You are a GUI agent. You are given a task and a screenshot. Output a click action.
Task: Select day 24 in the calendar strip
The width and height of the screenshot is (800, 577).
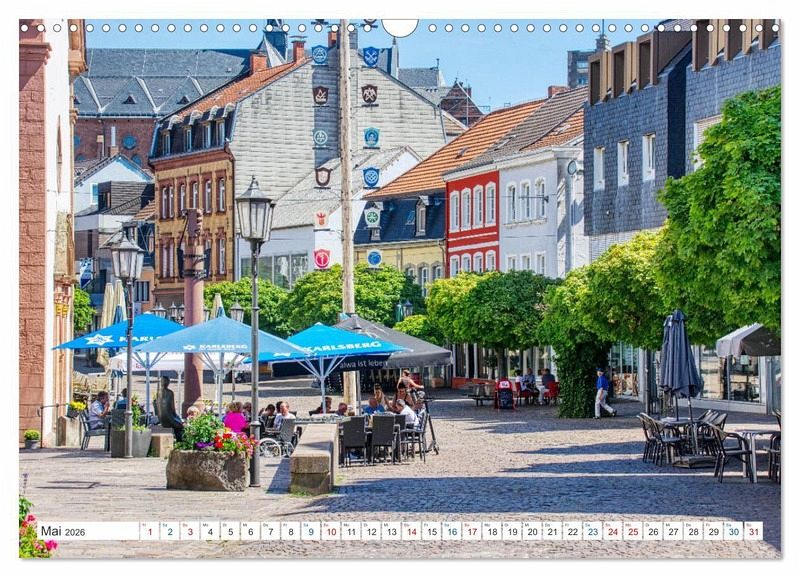[x=613, y=531]
